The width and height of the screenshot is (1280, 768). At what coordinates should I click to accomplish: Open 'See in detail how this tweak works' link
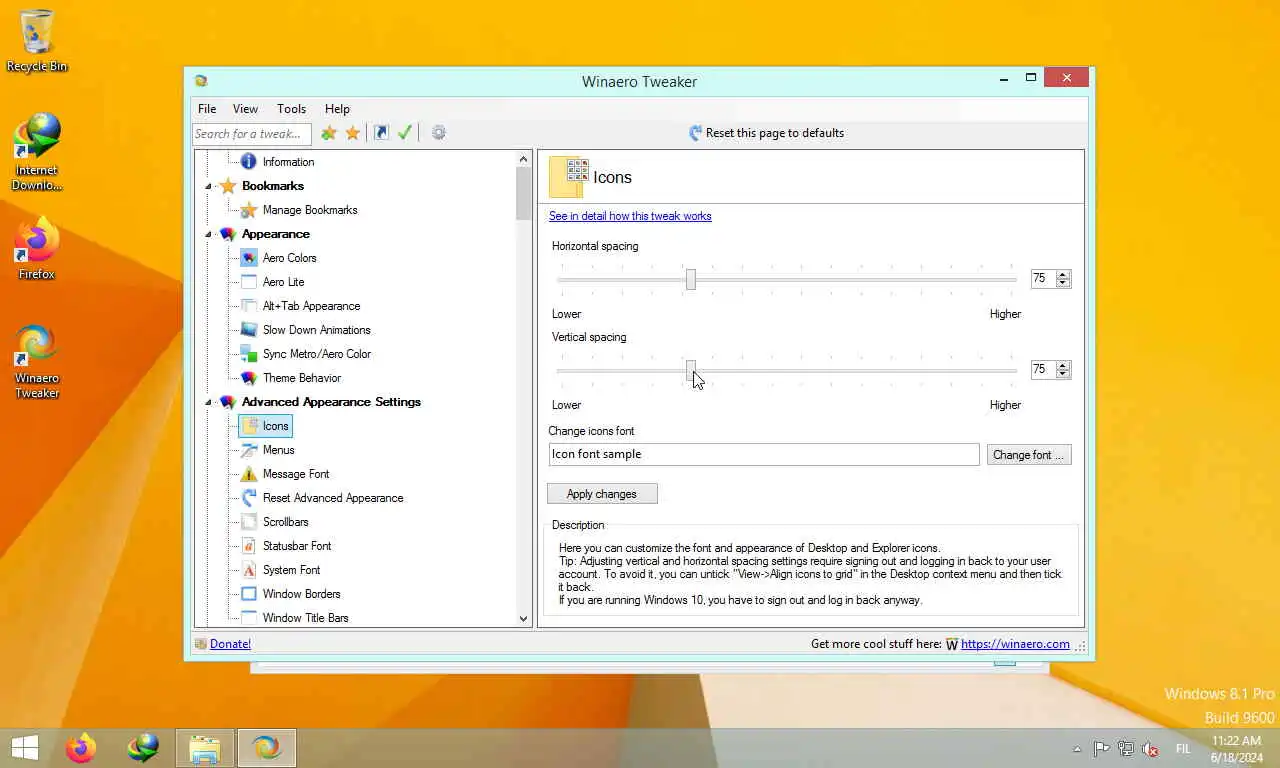point(630,216)
